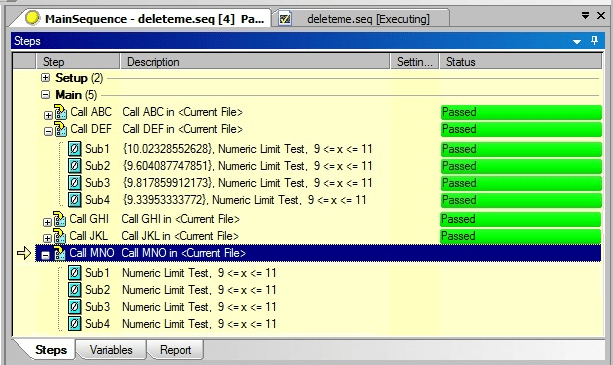The width and height of the screenshot is (613, 365).
Task: Click numeric limit icon of Sub4 under Call DEF
Action: tap(75, 200)
